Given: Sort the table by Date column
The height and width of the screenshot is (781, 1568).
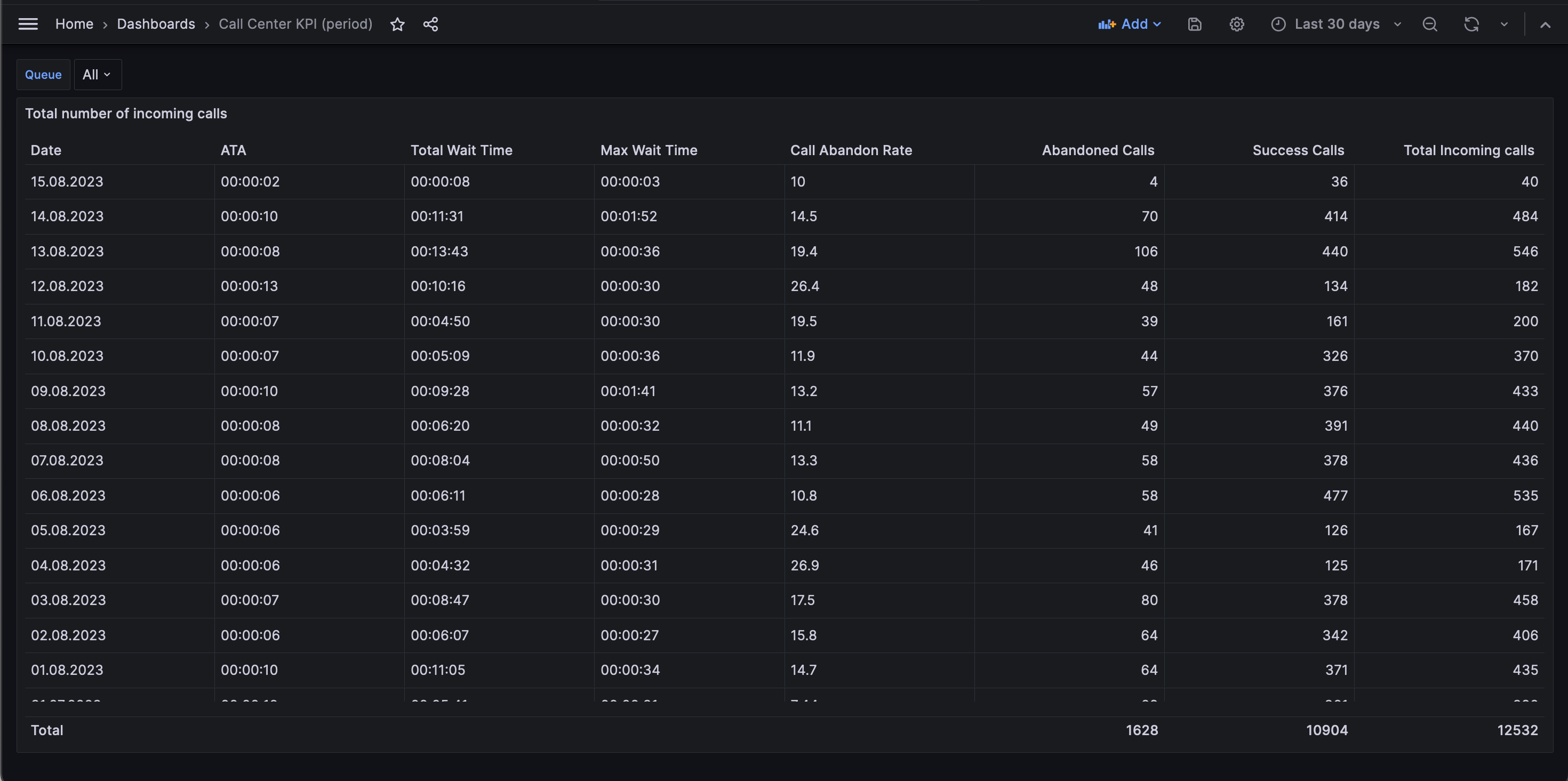Looking at the screenshot, I should 46,150.
